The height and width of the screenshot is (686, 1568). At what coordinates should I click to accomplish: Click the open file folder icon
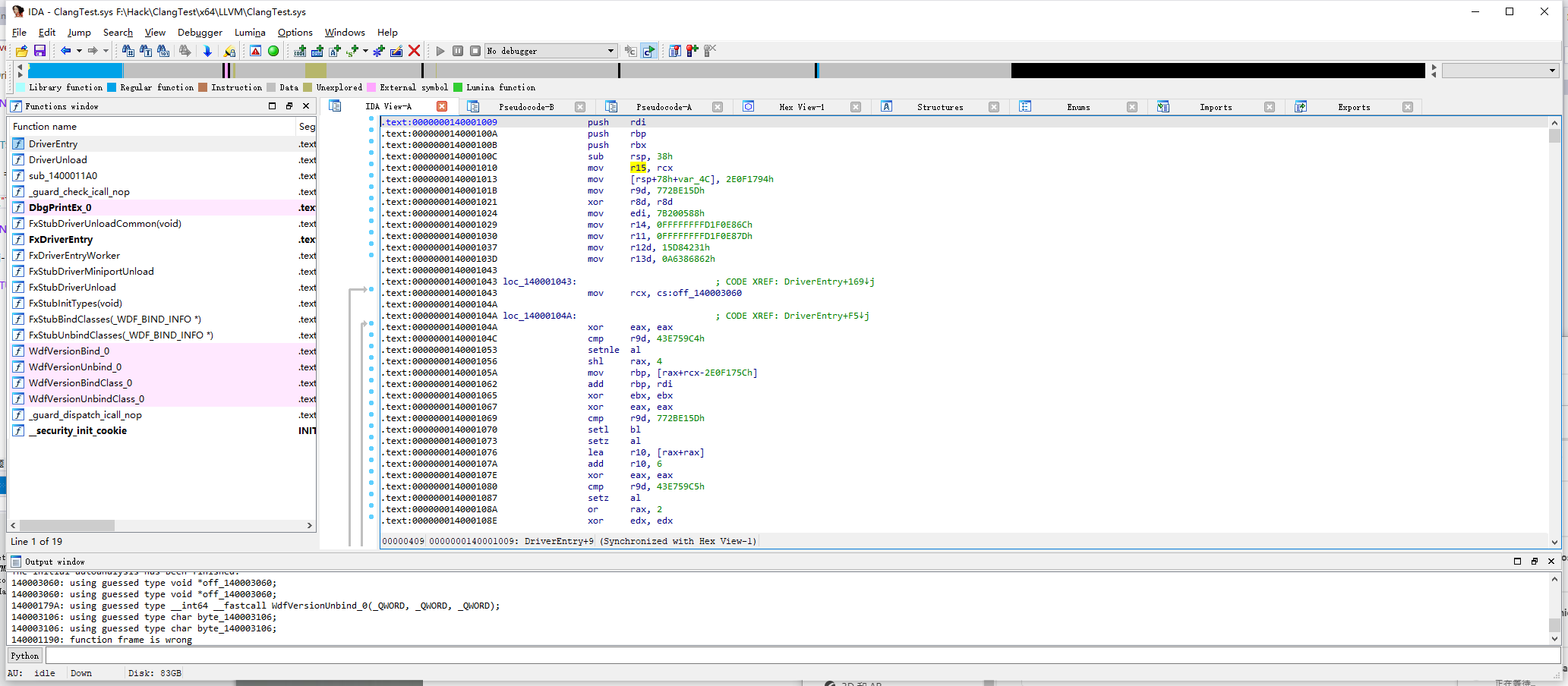pos(22,51)
